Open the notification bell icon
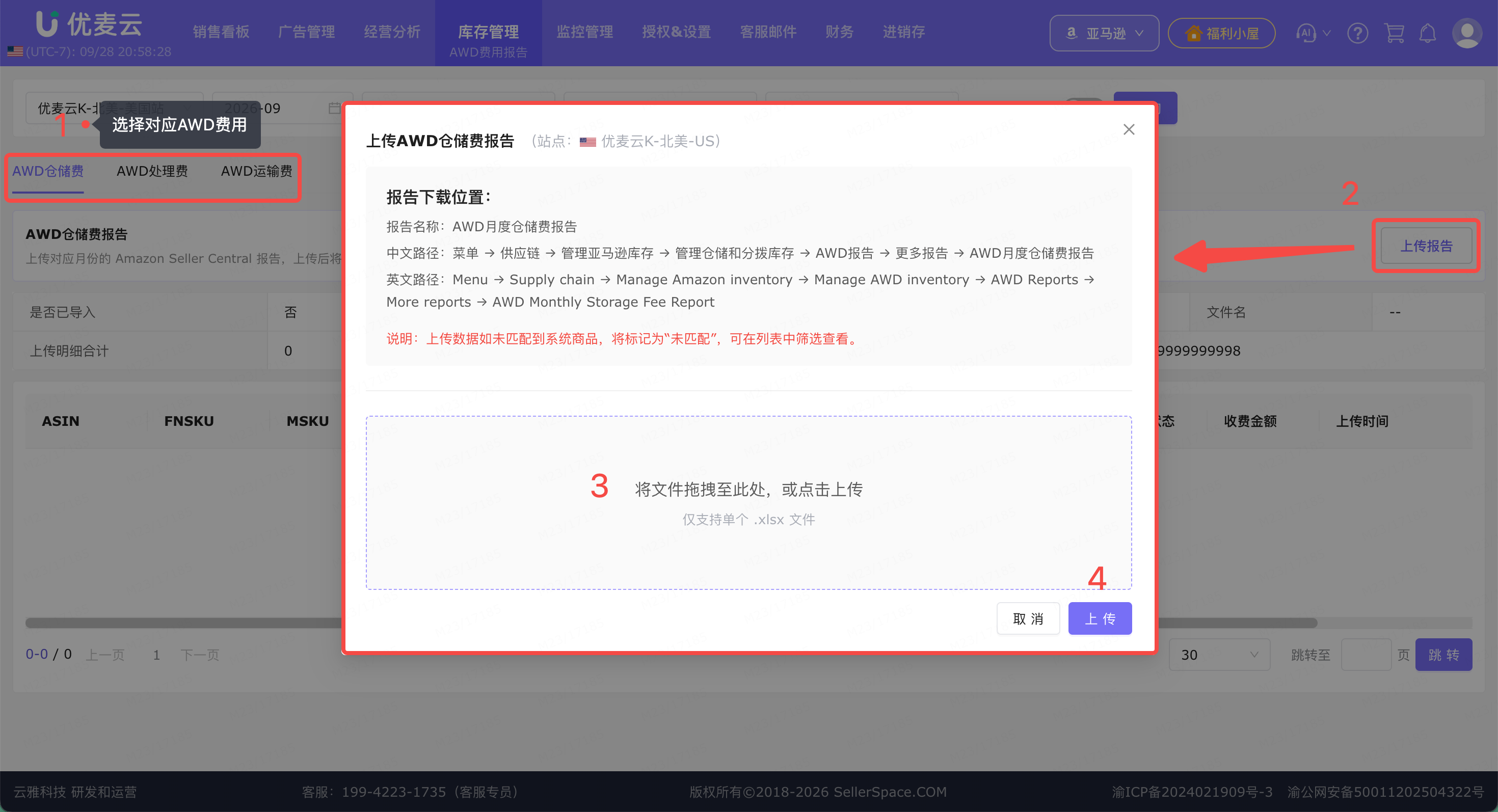The height and width of the screenshot is (812, 1498). (x=1428, y=33)
